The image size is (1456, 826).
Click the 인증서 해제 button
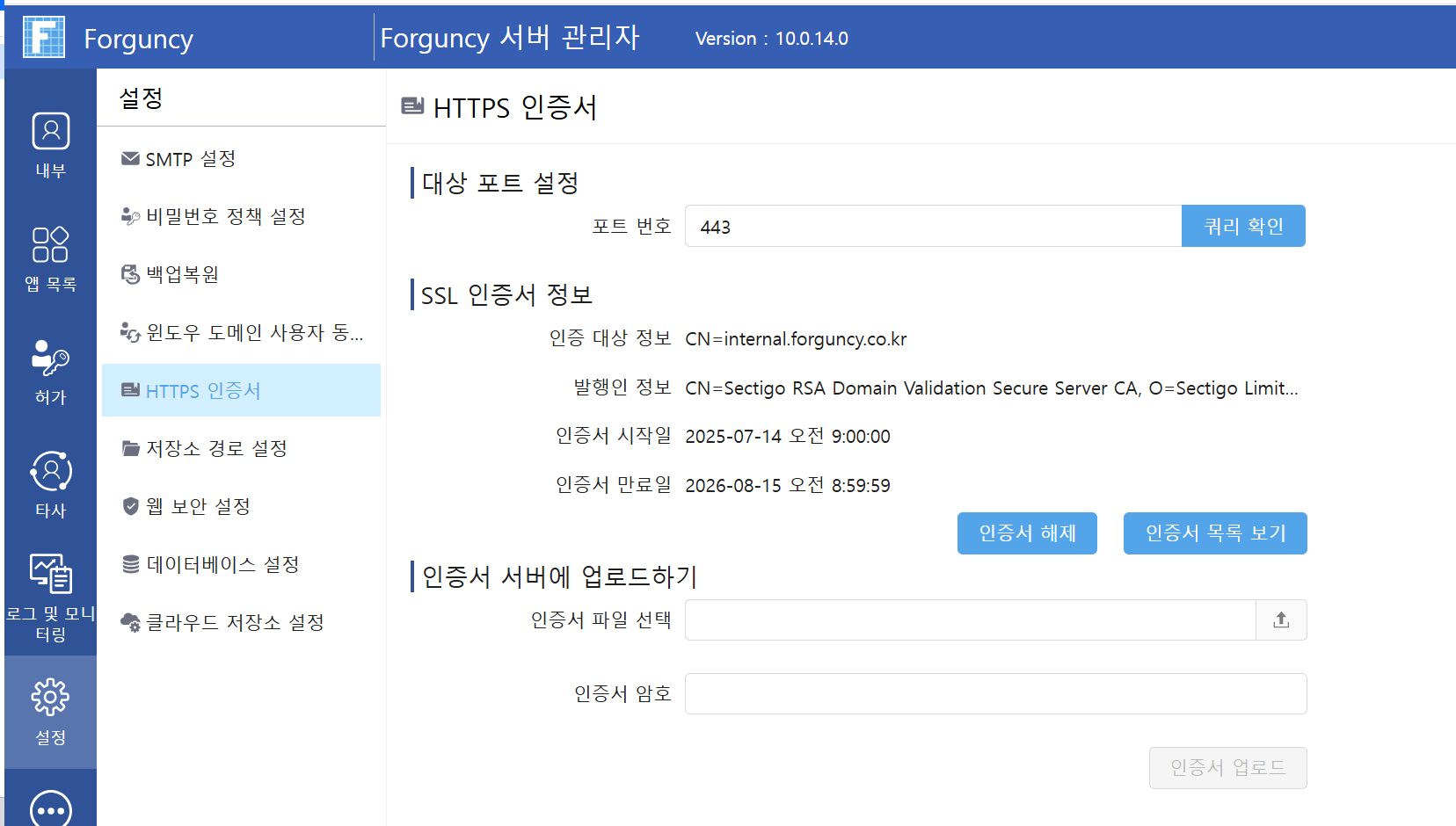(1027, 533)
